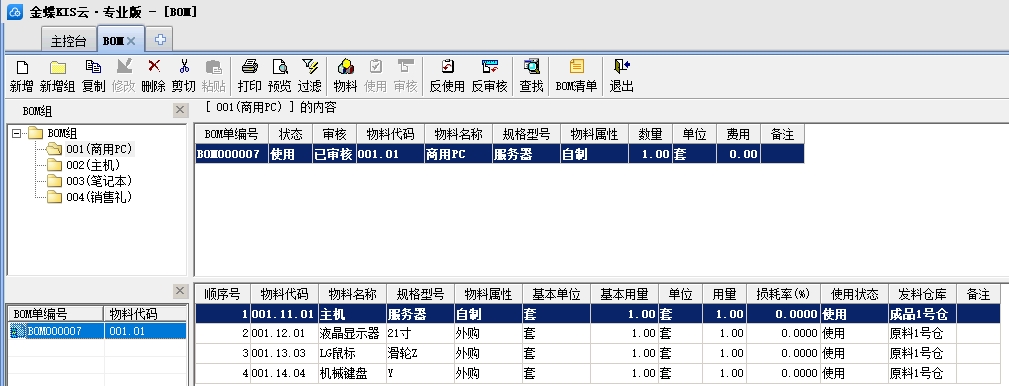This screenshot has width=1009, height=386.
Task: Click the 损耗率(%) column header
Action: 784,295
